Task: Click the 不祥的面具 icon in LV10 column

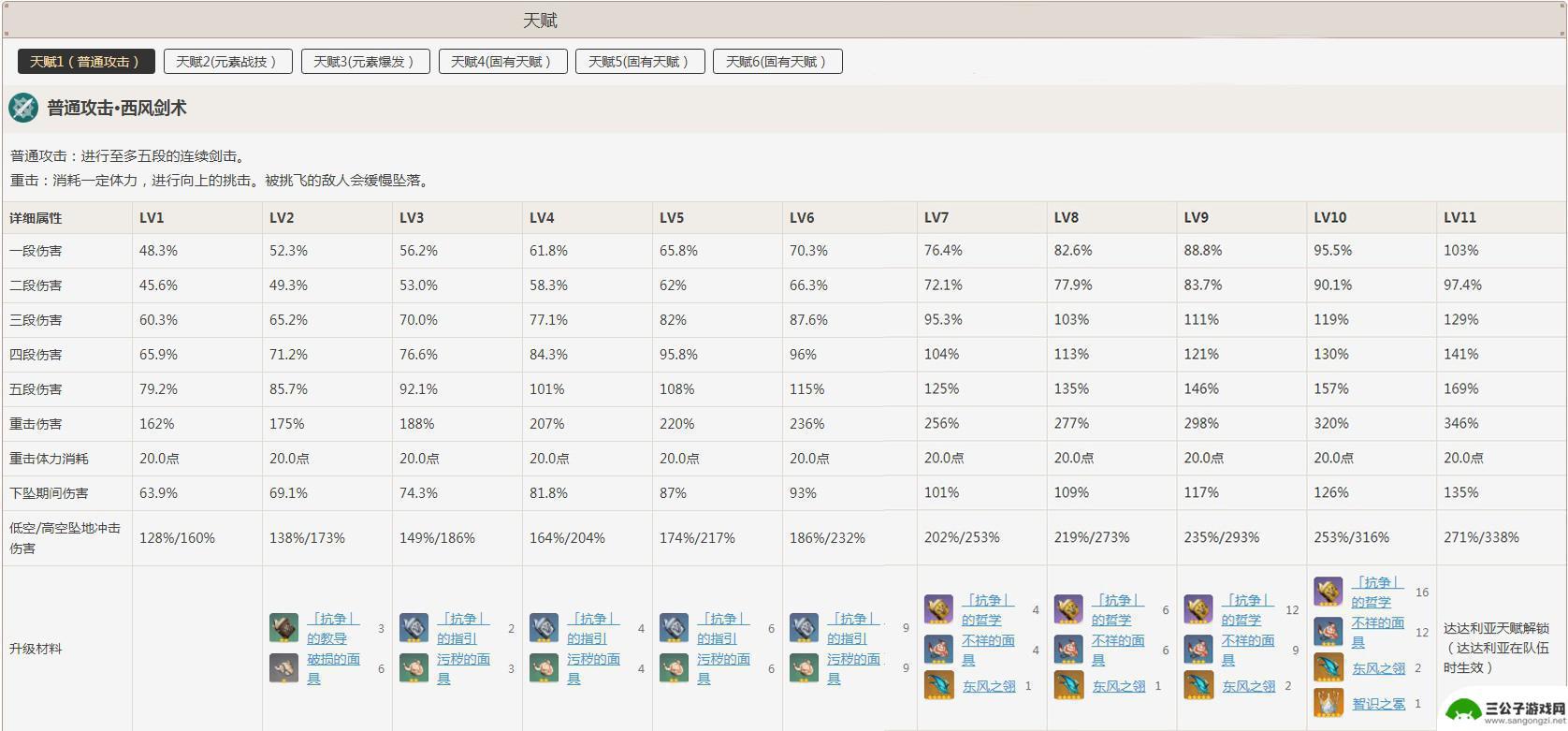Action: click(1328, 632)
